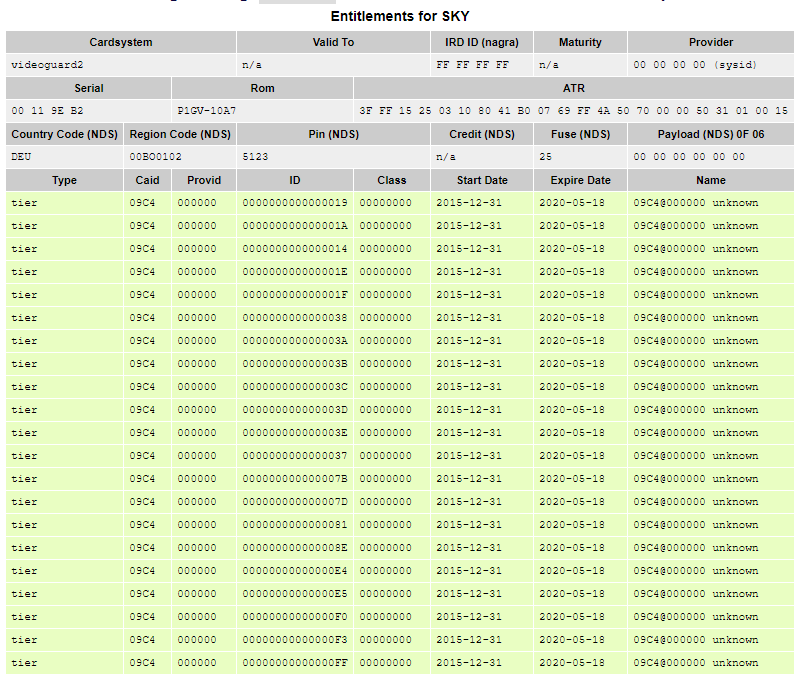The width and height of the screenshot is (801, 683).
Task: Click the Provider header cell
Action: 711,42
